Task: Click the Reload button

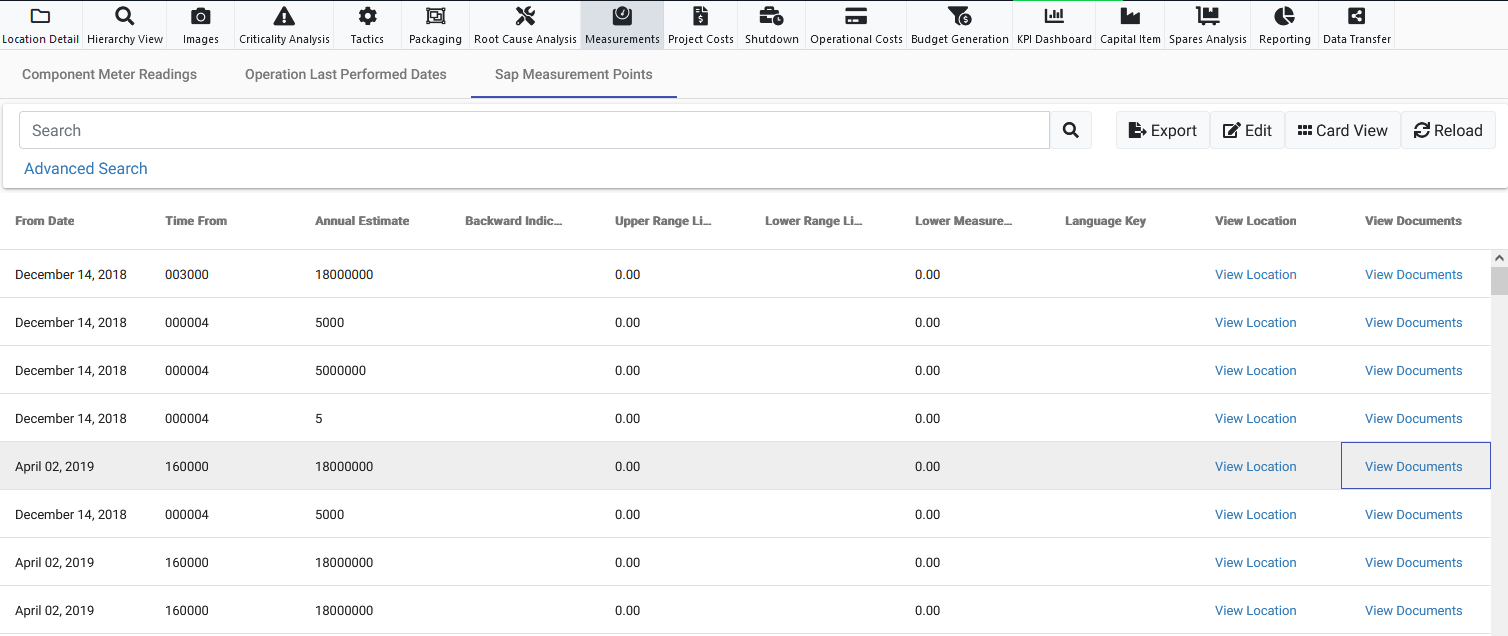Action: pyautogui.click(x=1448, y=130)
